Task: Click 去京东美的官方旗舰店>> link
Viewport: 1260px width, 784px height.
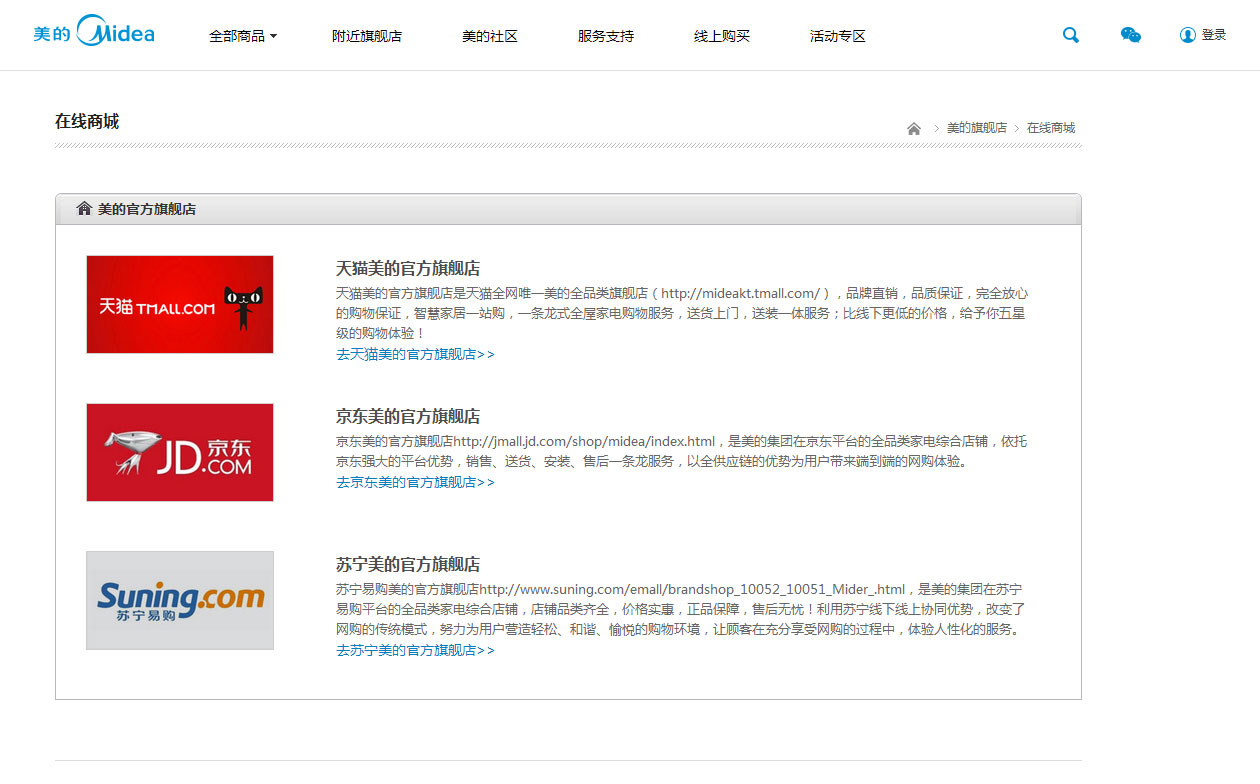Action: tap(415, 482)
